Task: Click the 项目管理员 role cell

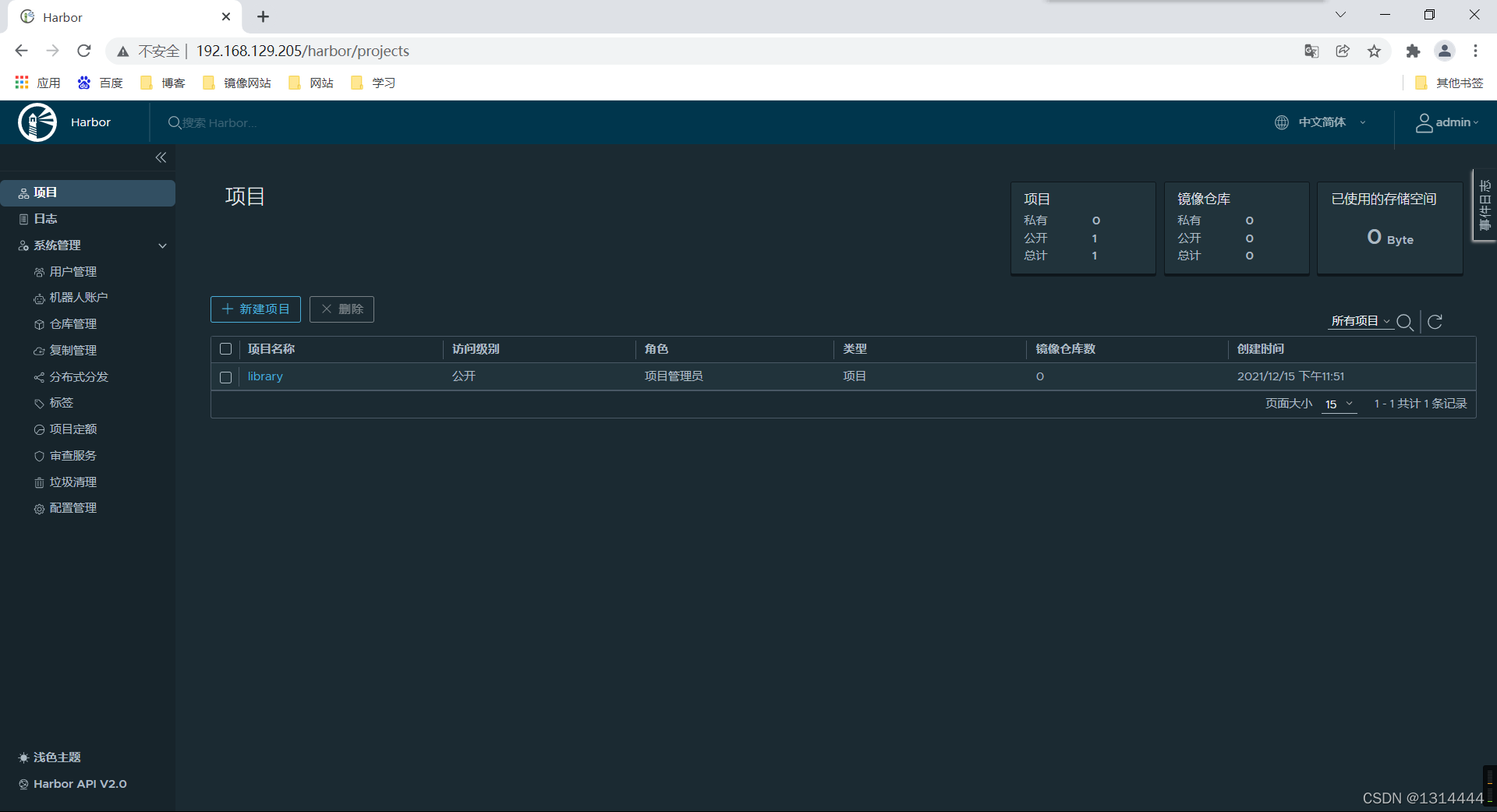Action: [x=674, y=376]
